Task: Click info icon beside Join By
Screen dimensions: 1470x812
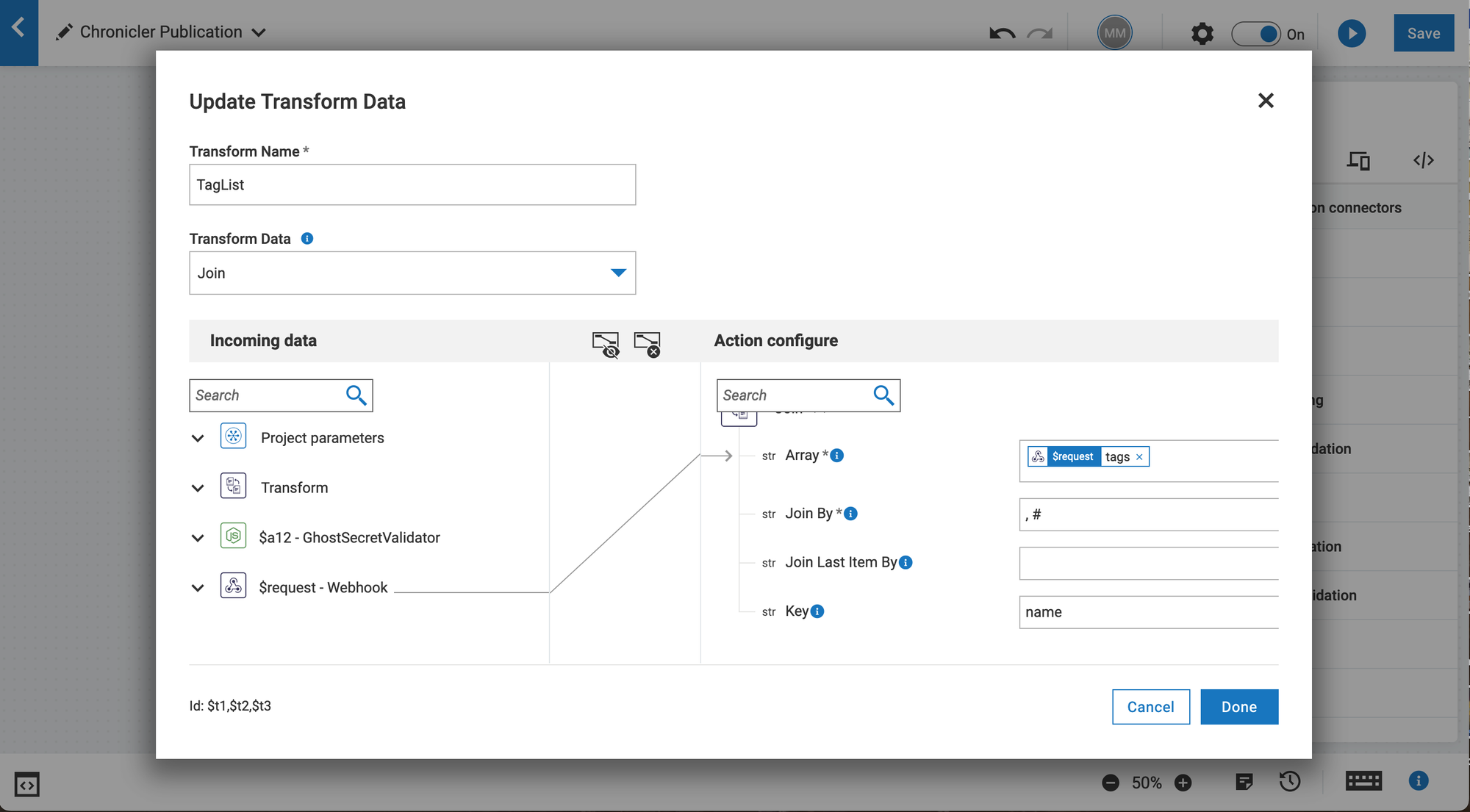Action: [x=851, y=514]
